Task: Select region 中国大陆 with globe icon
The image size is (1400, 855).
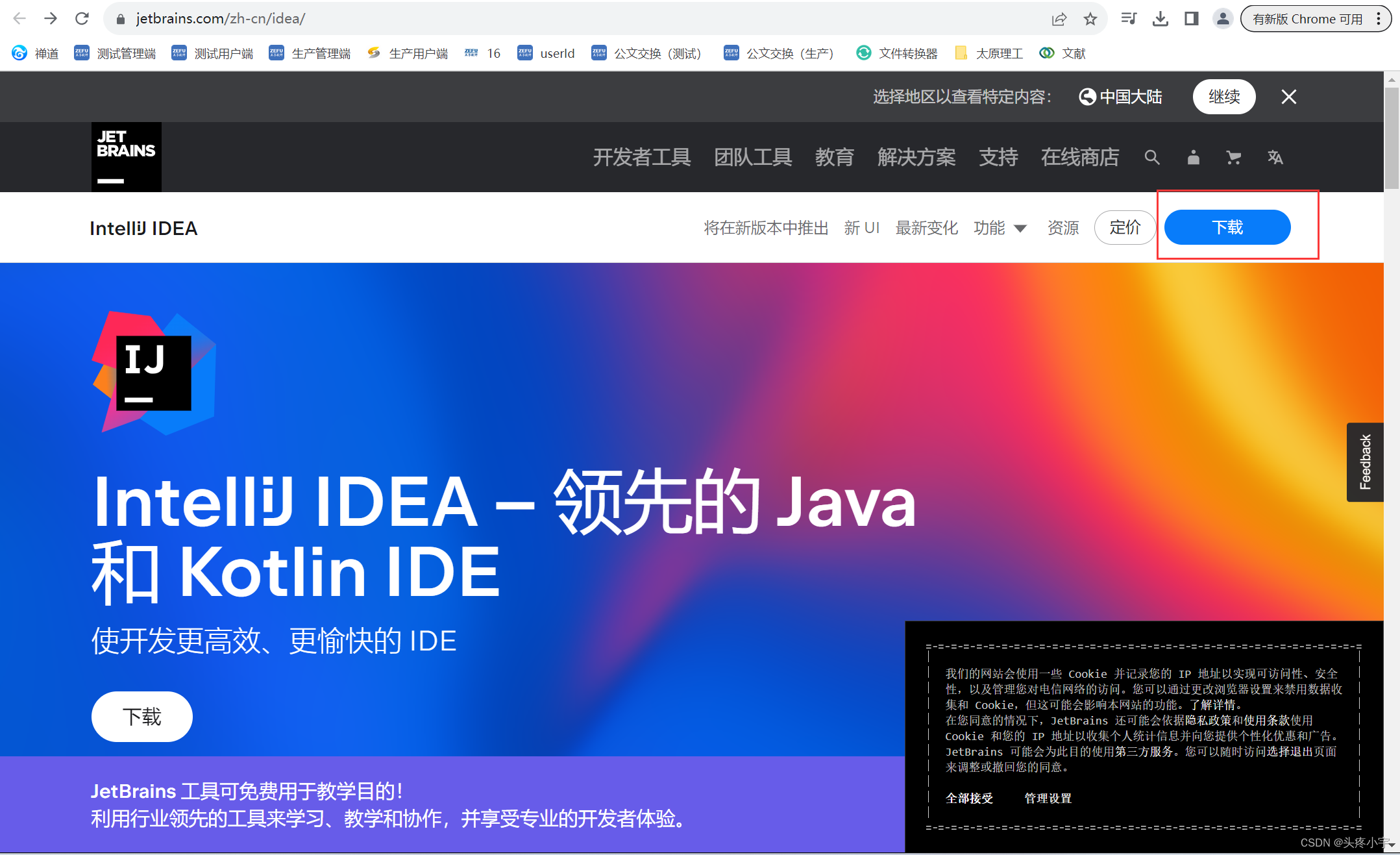Action: pyautogui.click(x=1120, y=97)
